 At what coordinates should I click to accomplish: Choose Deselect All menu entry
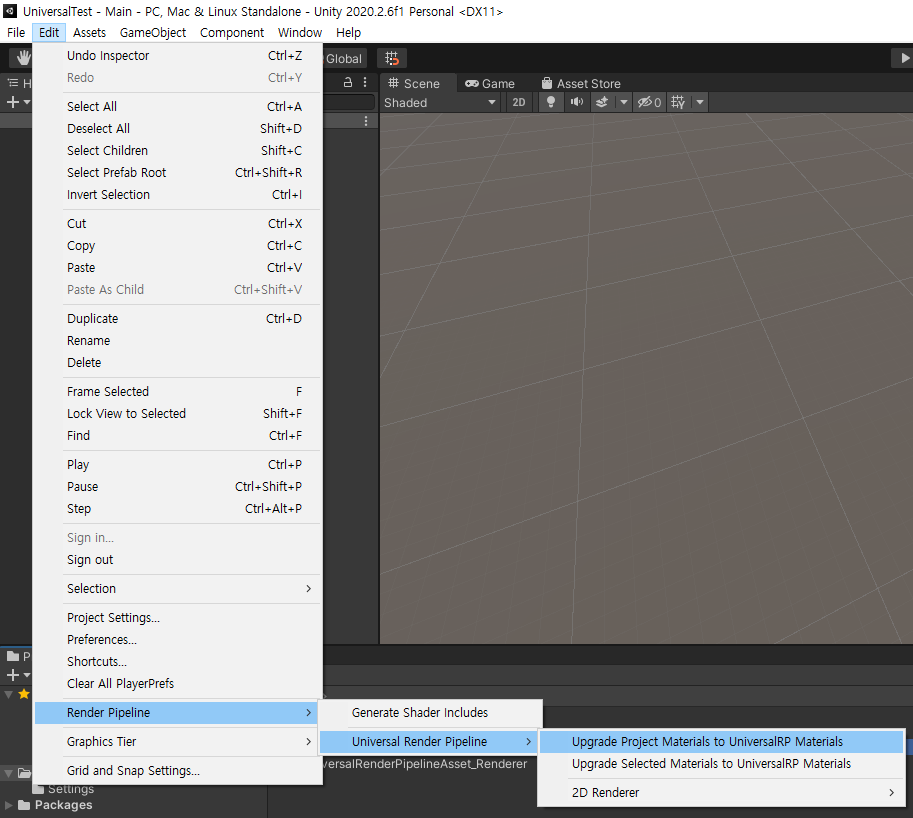pos(178,129)
